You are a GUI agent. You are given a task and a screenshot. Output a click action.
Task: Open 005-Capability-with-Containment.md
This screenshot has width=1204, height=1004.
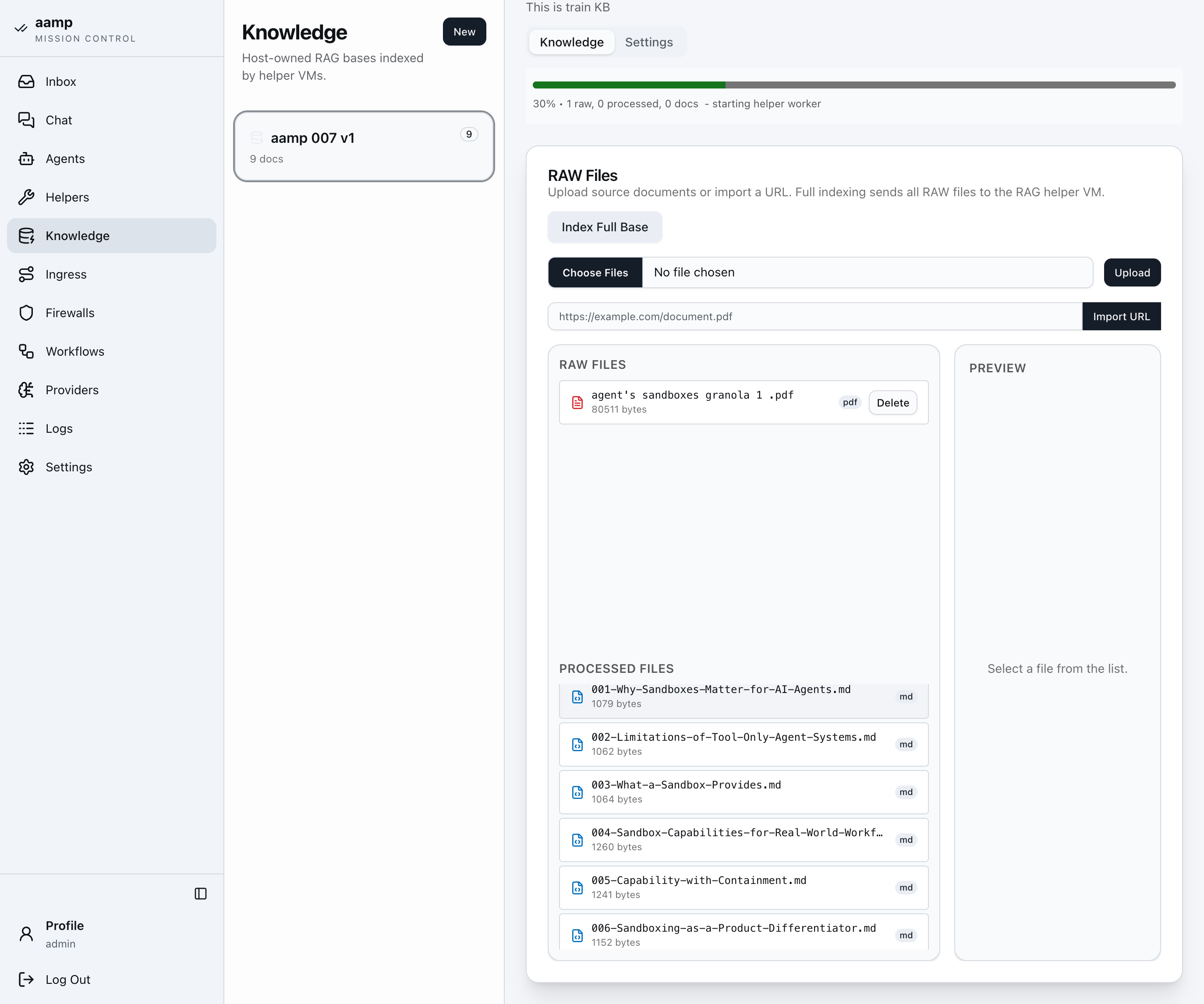(744, 887)
